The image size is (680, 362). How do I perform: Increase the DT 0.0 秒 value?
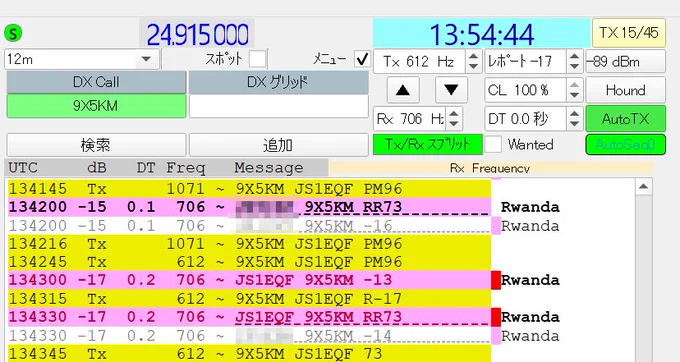pyautogui.click(x=574, y=114)
